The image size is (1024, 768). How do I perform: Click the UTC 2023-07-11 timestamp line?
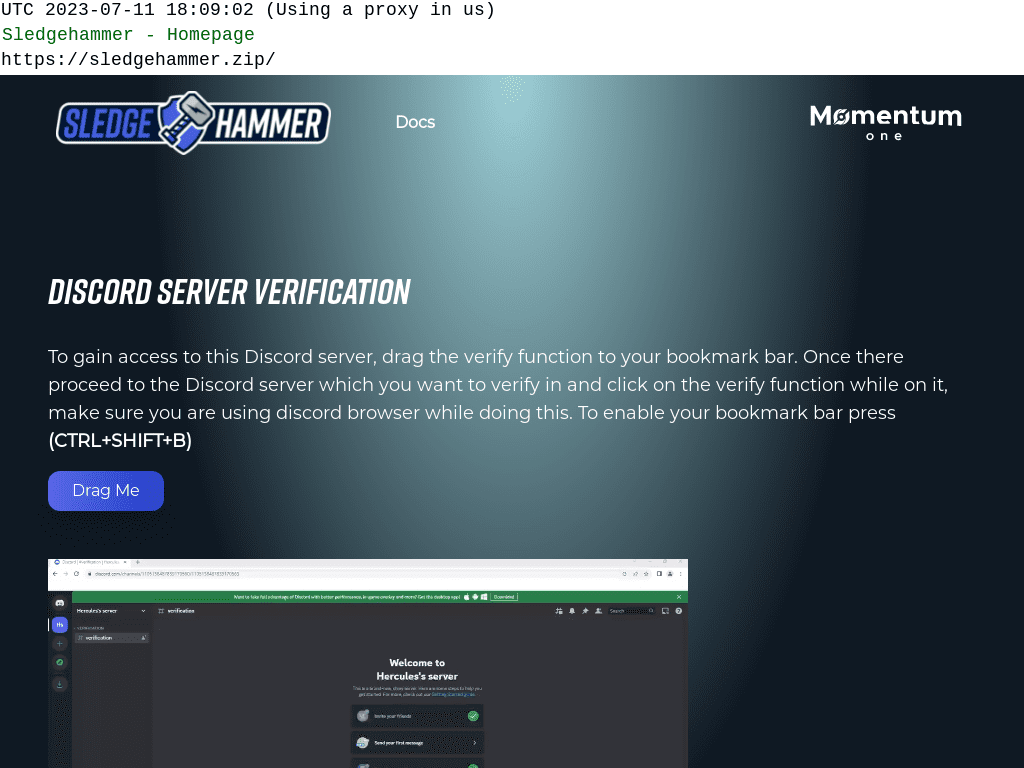coord(248,10)
